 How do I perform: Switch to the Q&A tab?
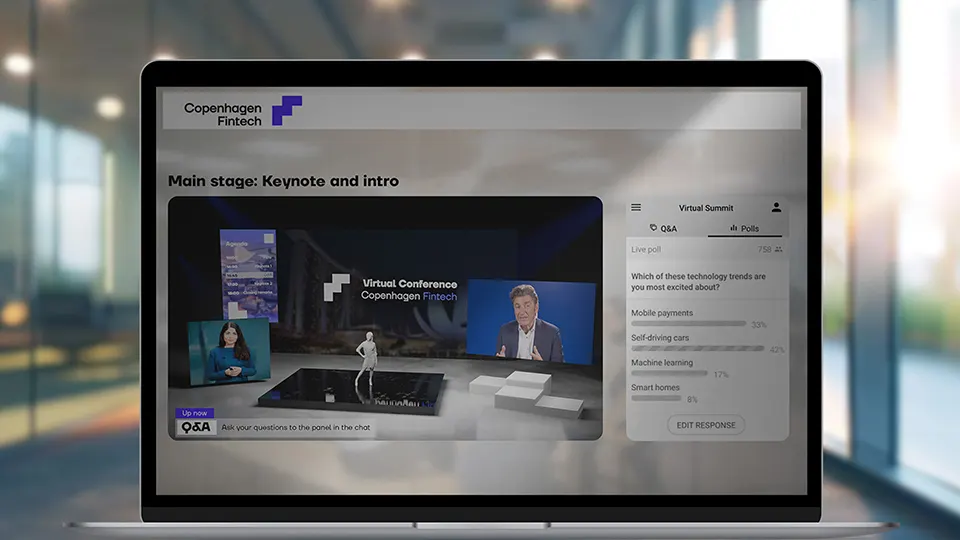point(664,228)
